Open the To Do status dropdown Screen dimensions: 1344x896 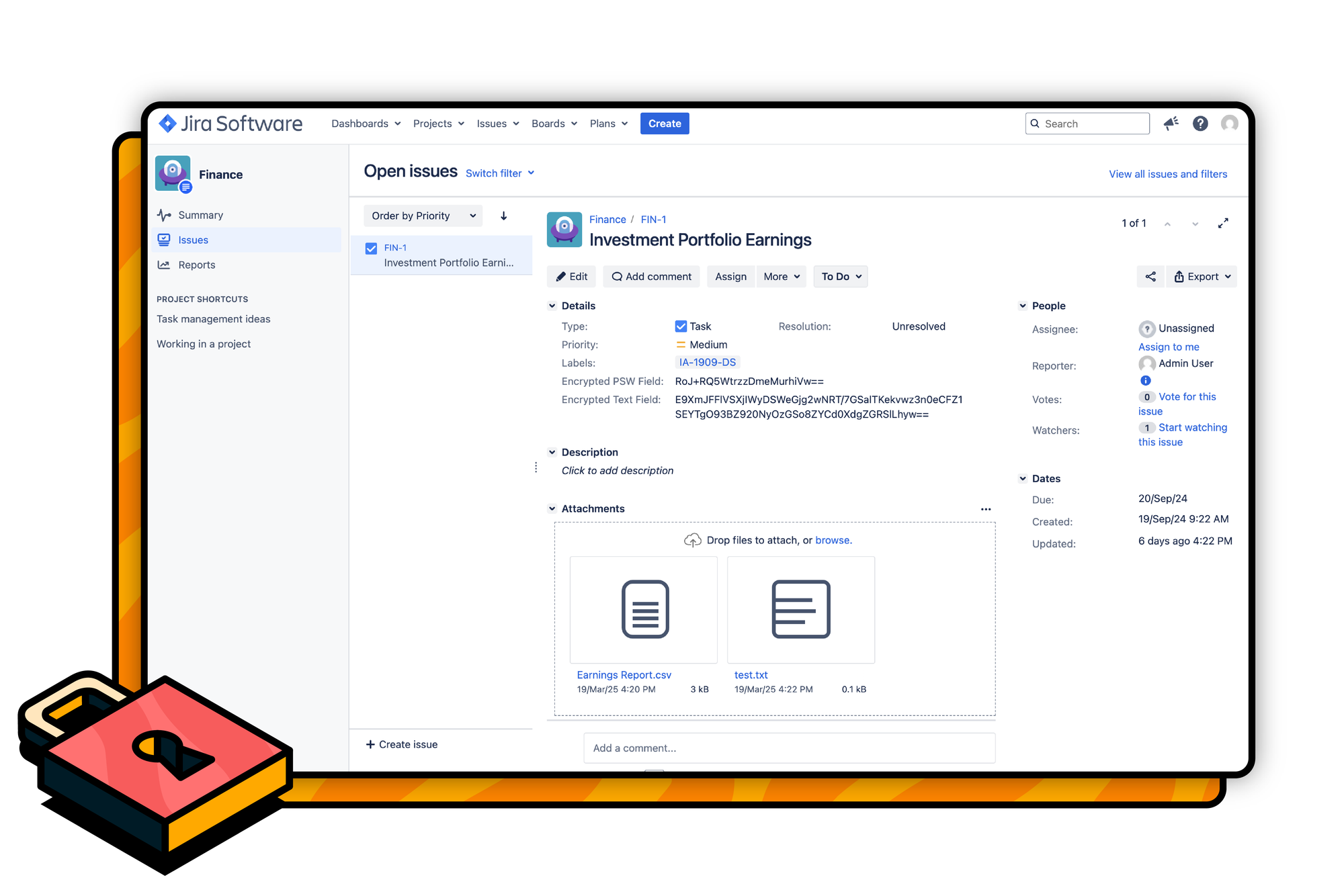pos(840,277)
